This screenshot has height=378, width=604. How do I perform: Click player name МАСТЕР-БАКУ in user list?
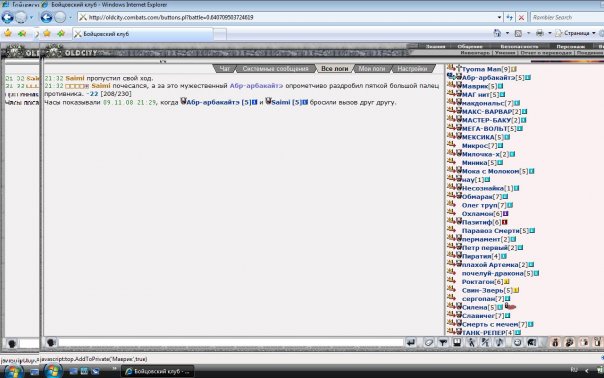coord(487,120)
